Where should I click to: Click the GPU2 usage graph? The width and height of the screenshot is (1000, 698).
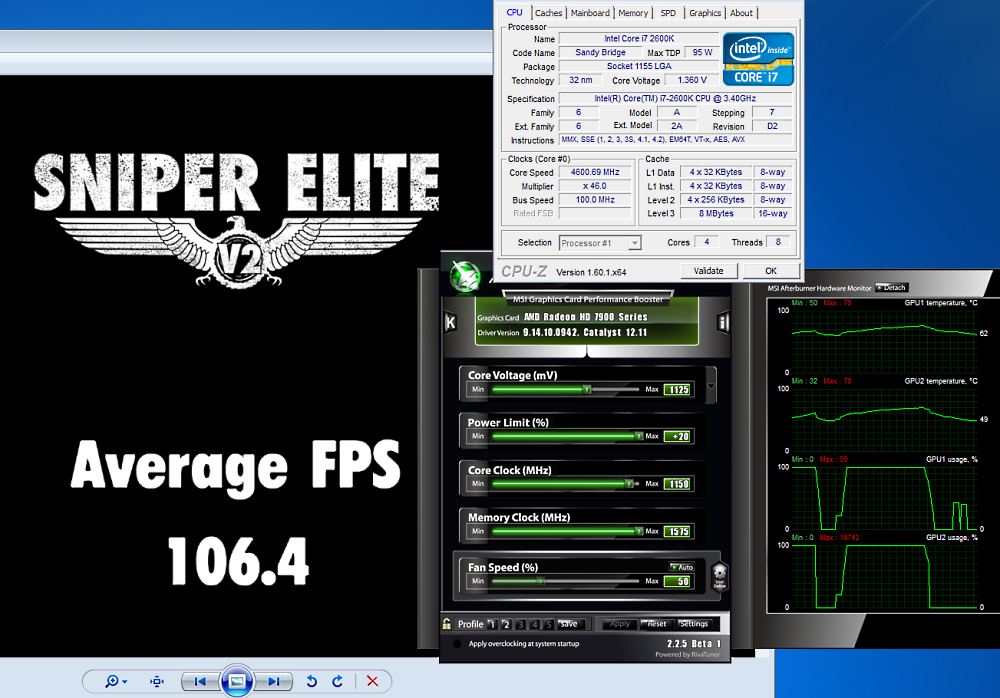884,576
